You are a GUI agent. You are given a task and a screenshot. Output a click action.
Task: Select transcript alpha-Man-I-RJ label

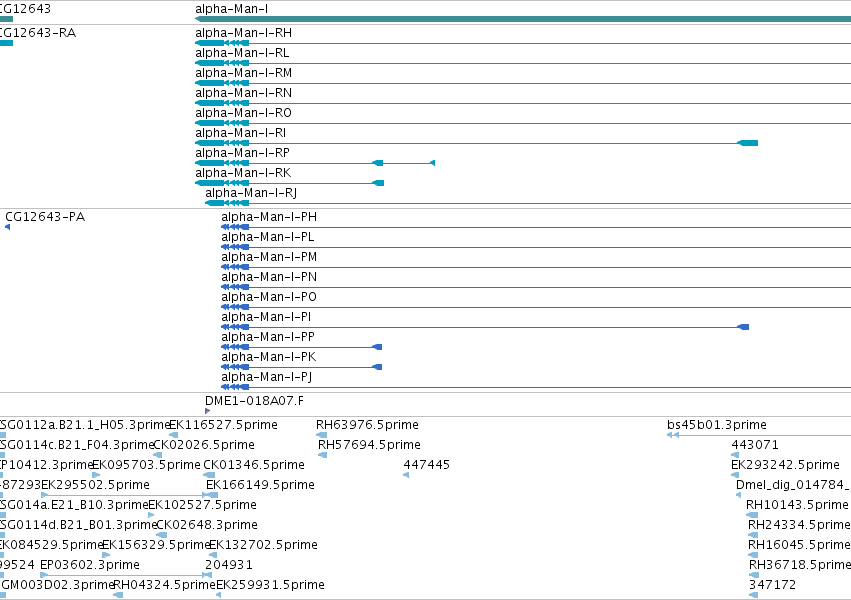(x=251, y=194)
